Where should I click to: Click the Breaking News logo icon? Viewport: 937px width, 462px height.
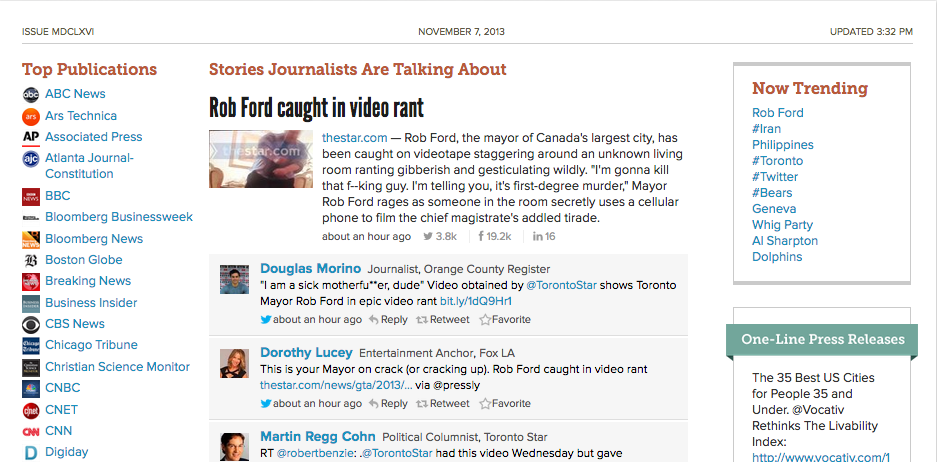30,282
